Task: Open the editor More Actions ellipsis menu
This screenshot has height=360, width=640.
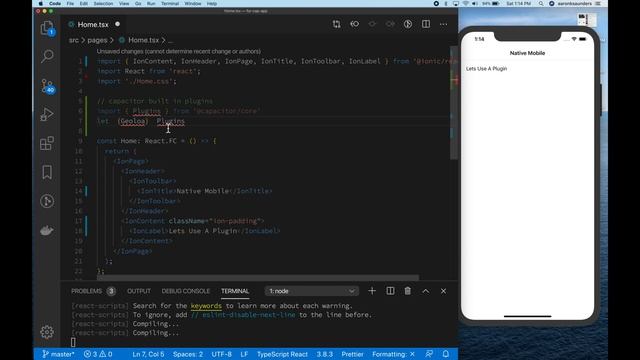Action: 443,24
